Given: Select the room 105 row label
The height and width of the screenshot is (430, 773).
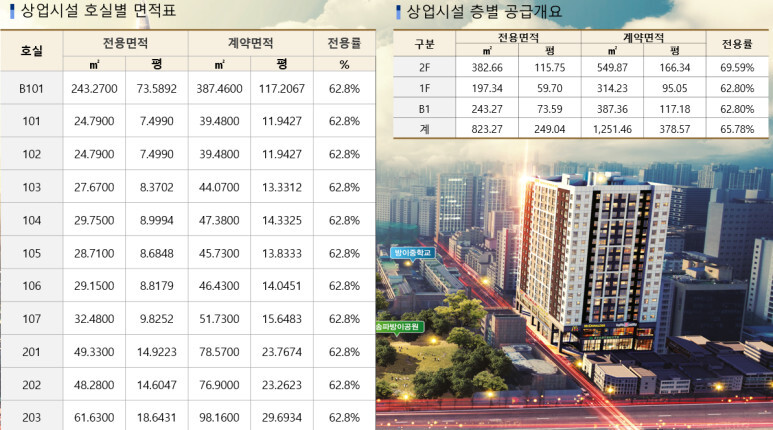Looking at the screenshot, I should tap(32, 253).
